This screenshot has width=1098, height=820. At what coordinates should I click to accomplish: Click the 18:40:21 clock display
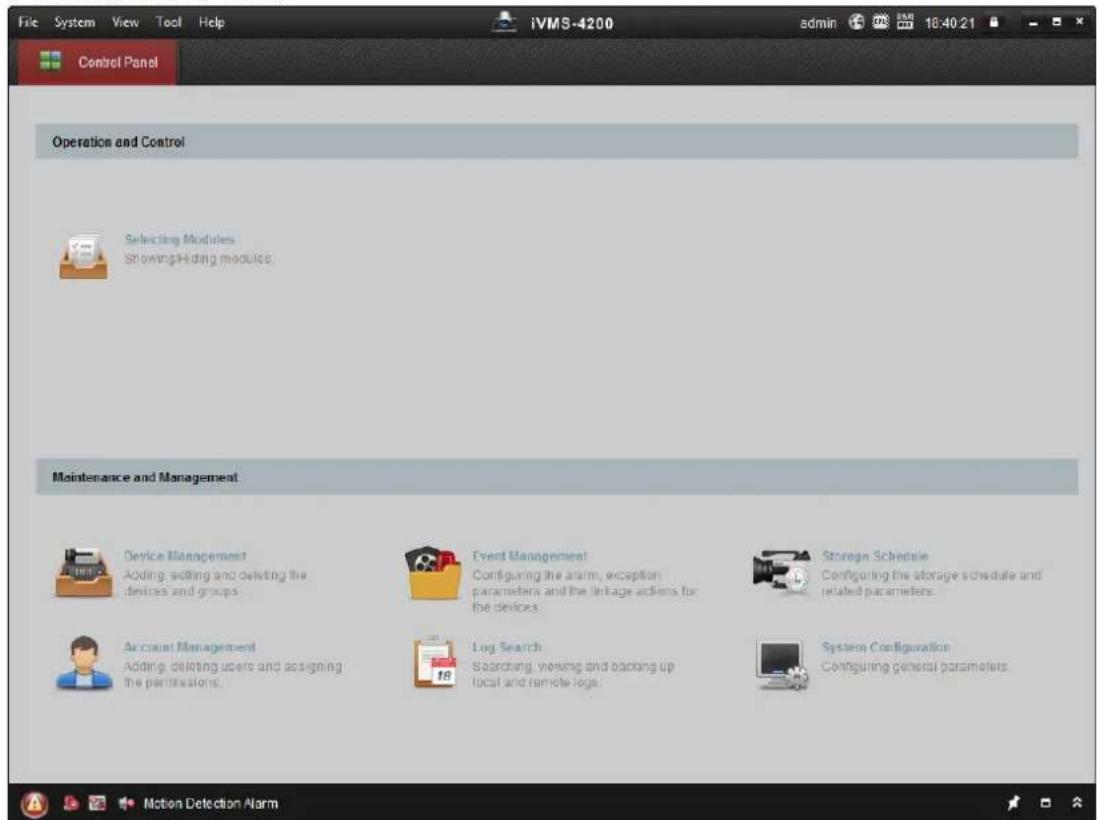(x=950, y=23)
